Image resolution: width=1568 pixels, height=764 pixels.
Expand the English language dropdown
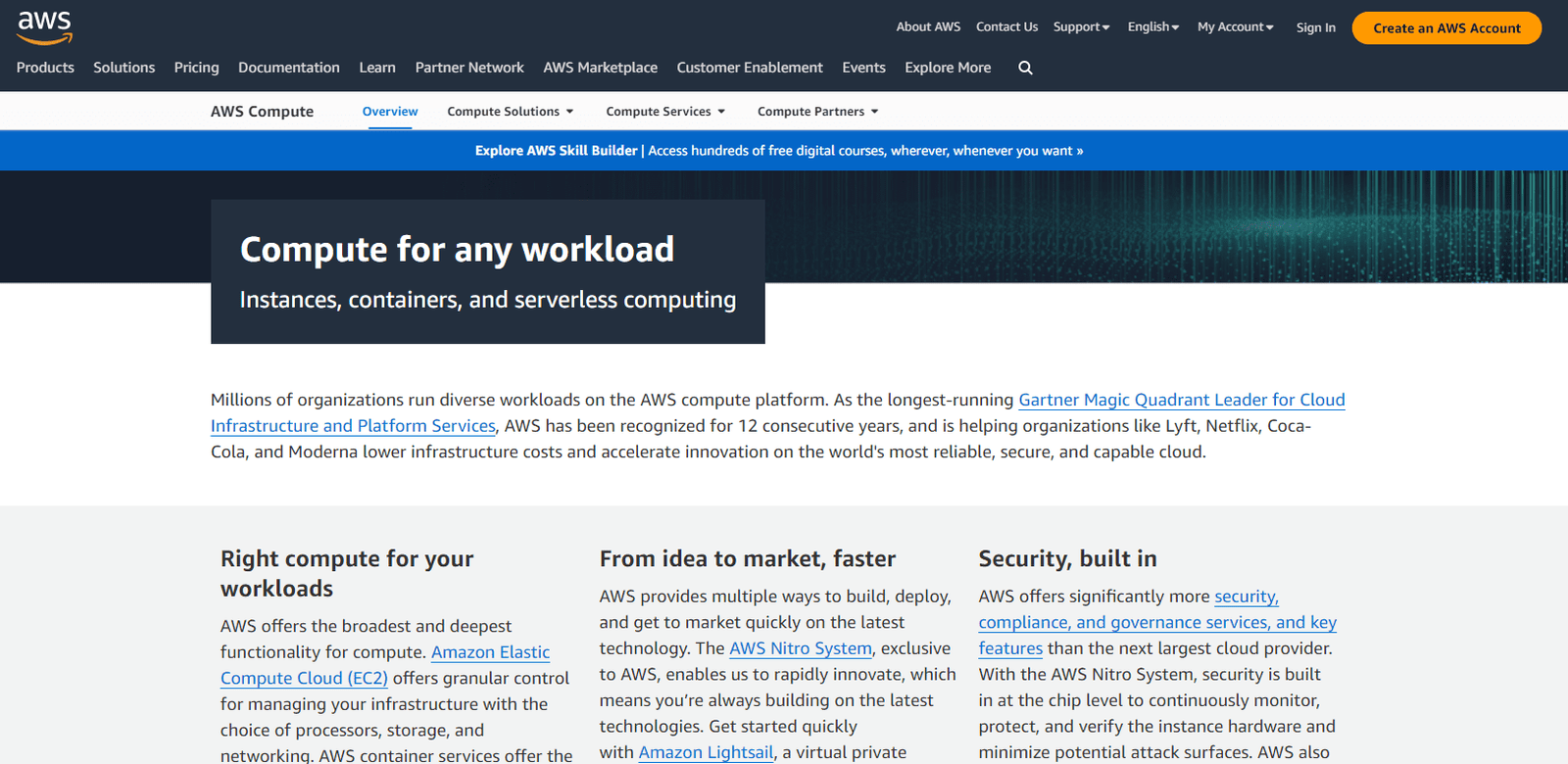coord(1153,27)
